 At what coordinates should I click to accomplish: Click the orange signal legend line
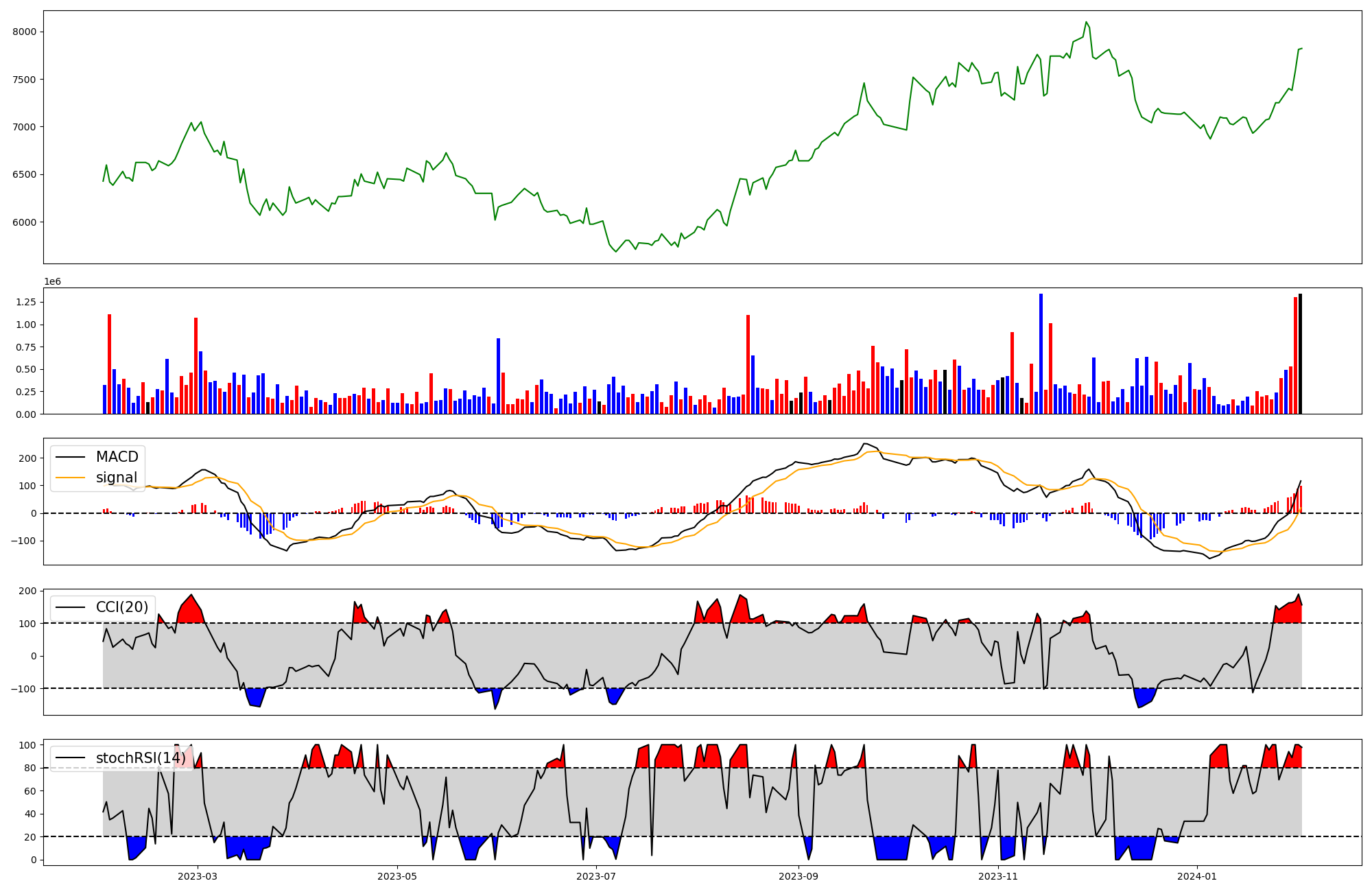(70, 478)
